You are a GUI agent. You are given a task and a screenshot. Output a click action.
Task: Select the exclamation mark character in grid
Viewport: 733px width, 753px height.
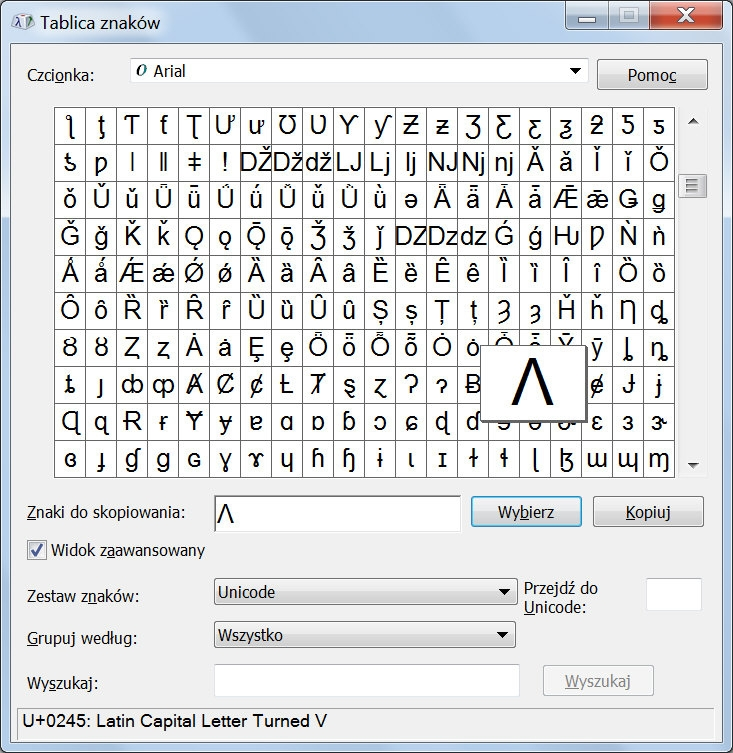click(225, 162)
